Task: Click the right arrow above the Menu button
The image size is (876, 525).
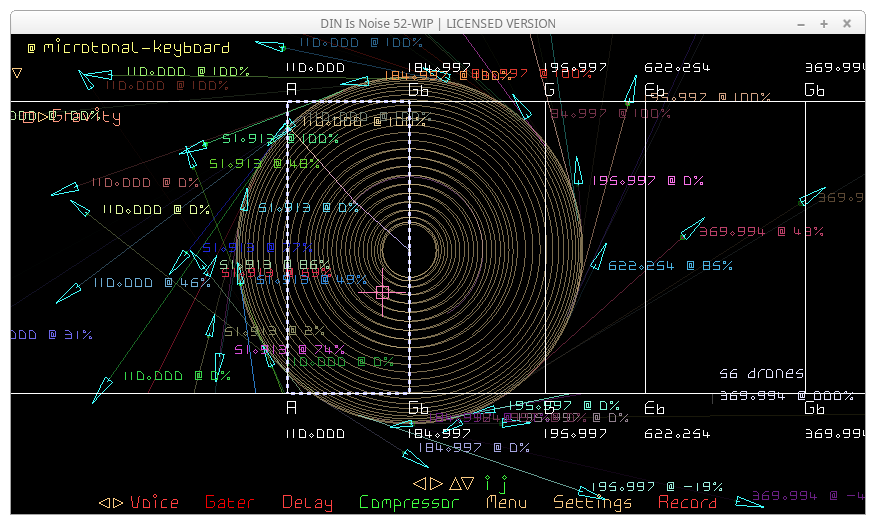Action: point(435,483)
